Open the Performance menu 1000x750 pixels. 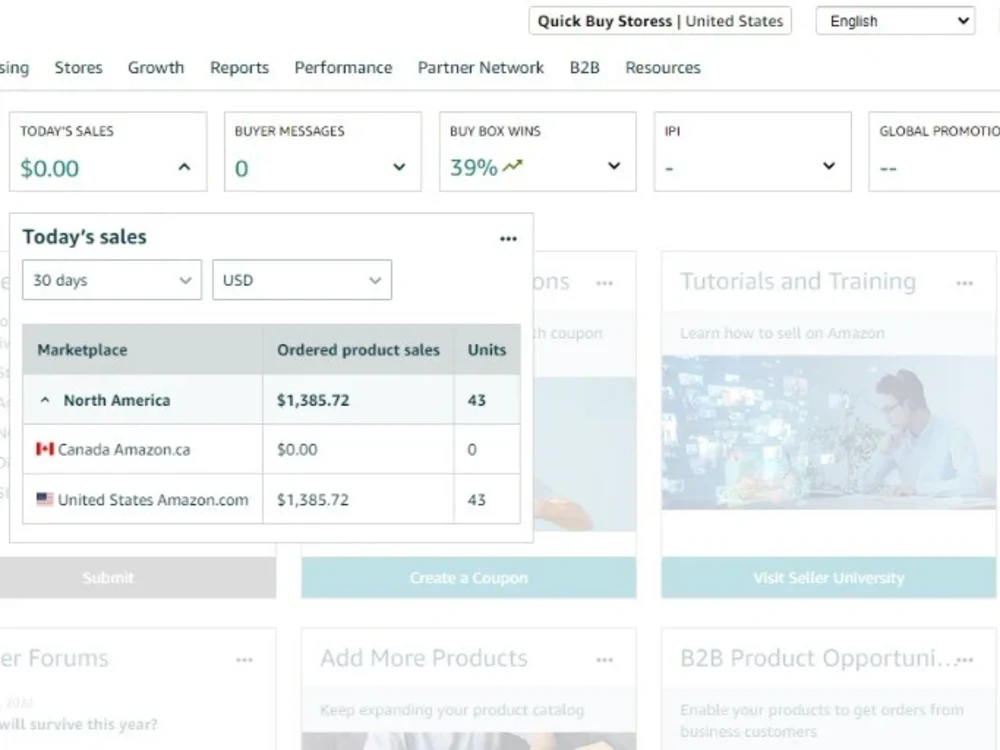tap(343, 68)
